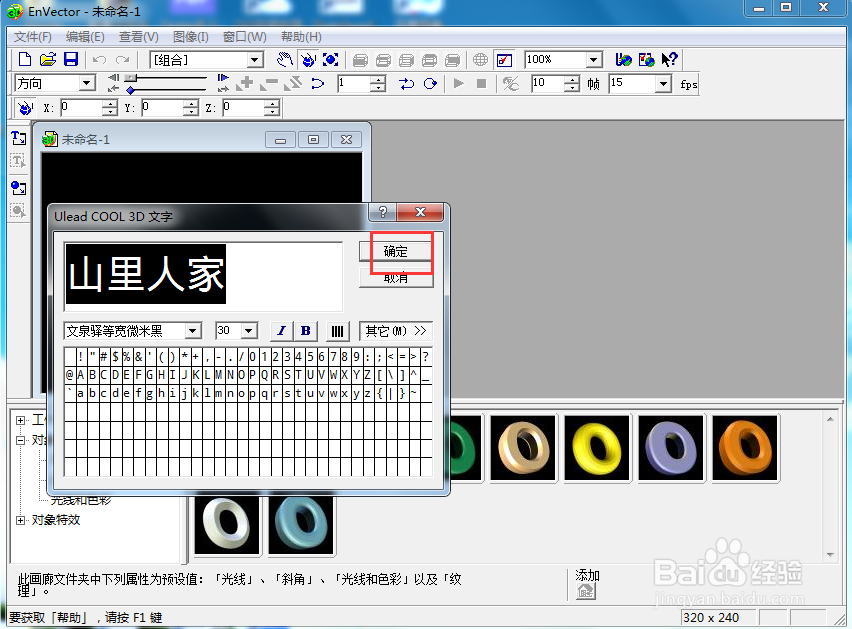Click the column bars icon in text dialog
This screenshot has width=852, height=629.
pos(337,331)
